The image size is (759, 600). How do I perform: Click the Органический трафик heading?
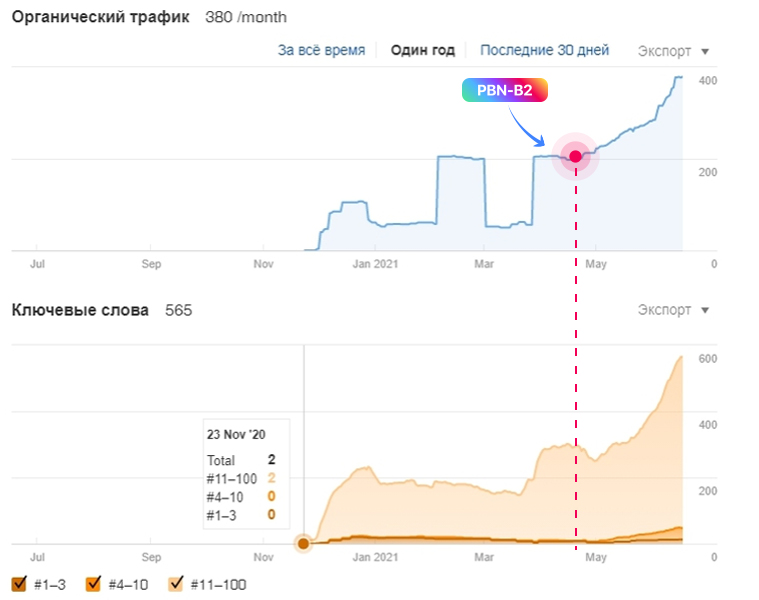(x=100, y=18)
